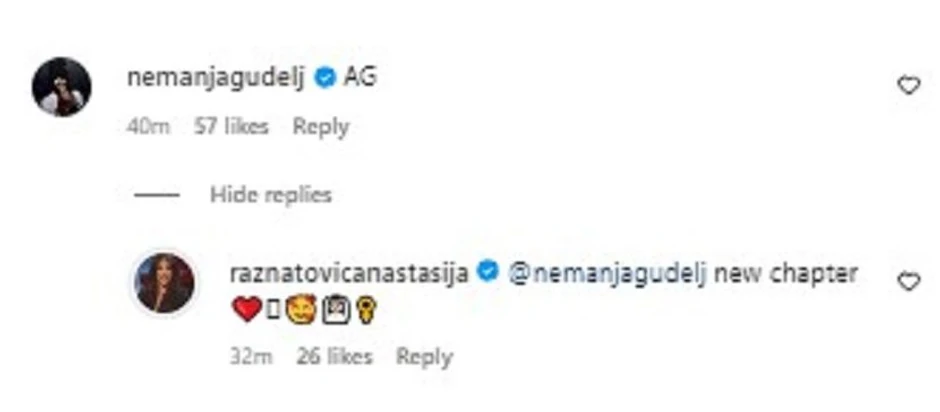Collapse thread using Hide replies
The image size is (940, 412).
[x=270, y=195]
